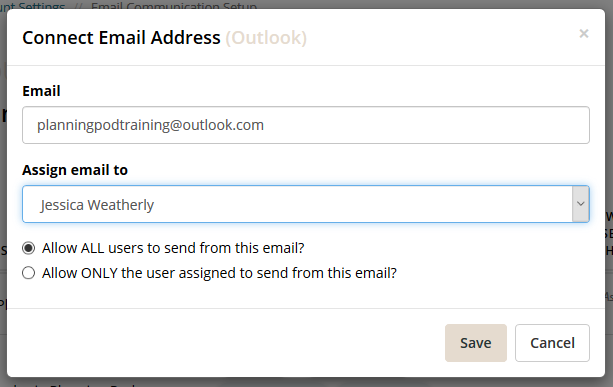Expand the dropdown arrow beside Jessica Weatherly

581,204
